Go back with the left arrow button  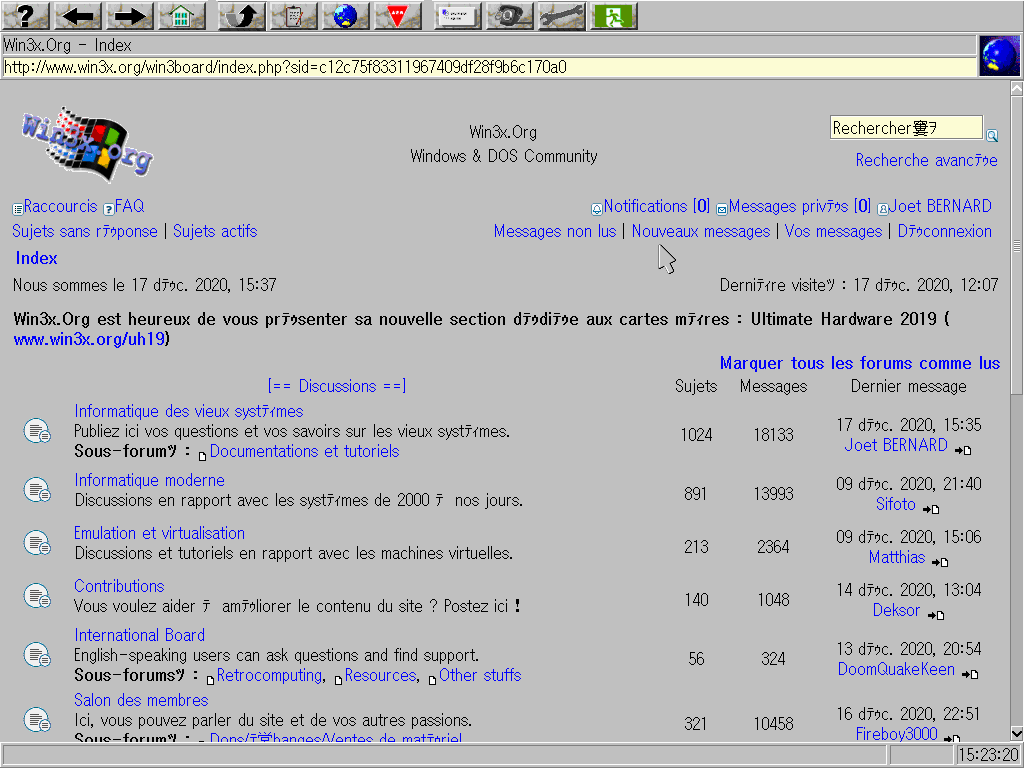[79, 15]
